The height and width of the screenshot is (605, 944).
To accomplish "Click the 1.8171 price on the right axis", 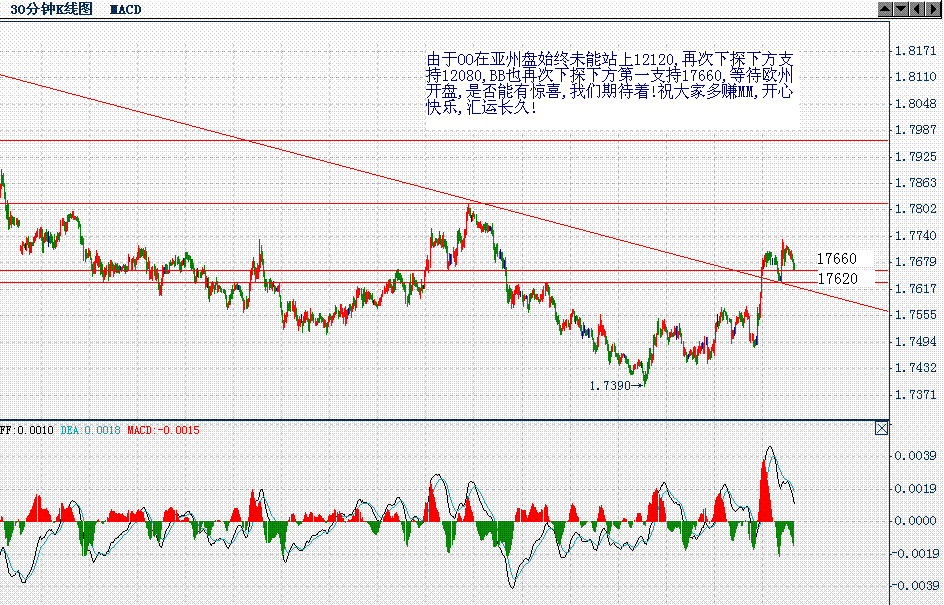I will [915, 51].
